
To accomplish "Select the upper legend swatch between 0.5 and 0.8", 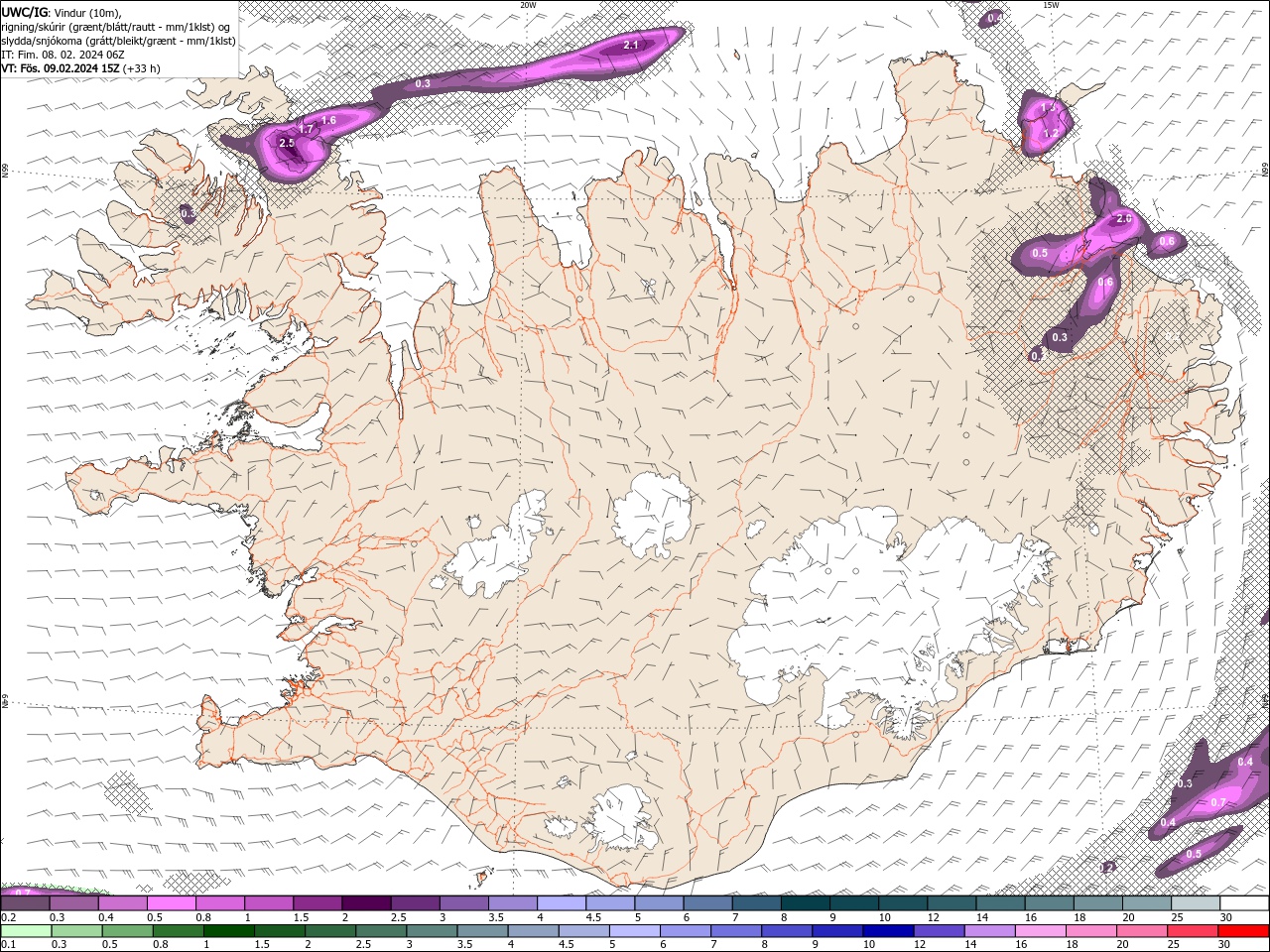I will pos(172,903).
